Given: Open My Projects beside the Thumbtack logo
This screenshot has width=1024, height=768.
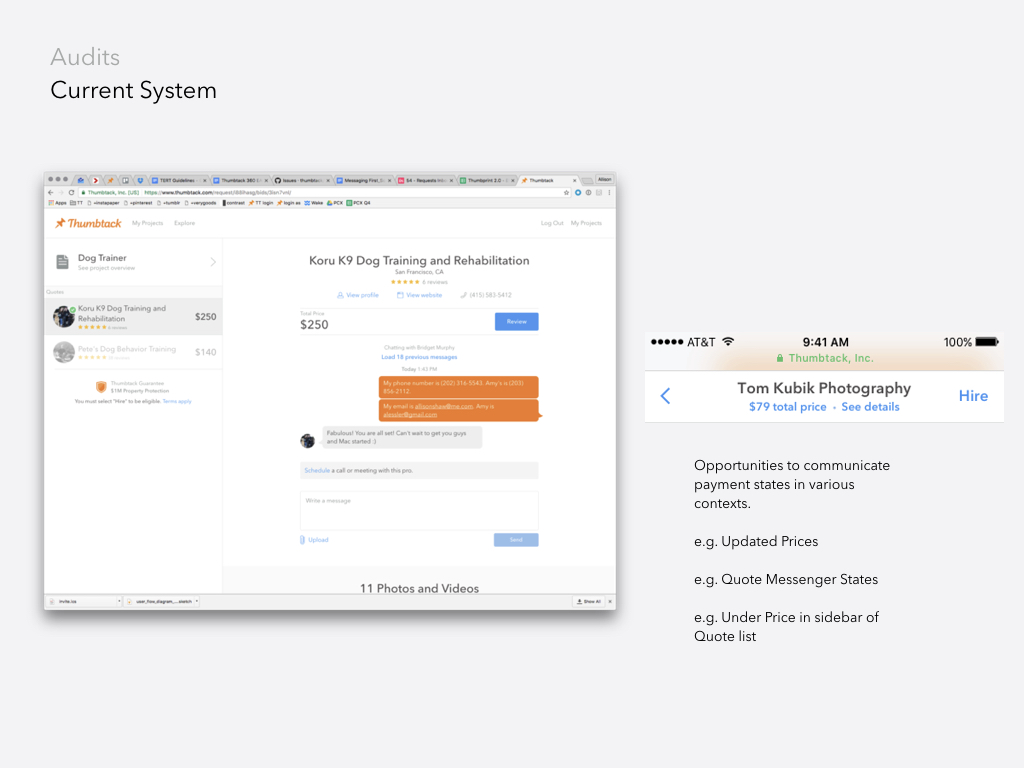Looking at the screenshot, I should [x=148, y=223].
